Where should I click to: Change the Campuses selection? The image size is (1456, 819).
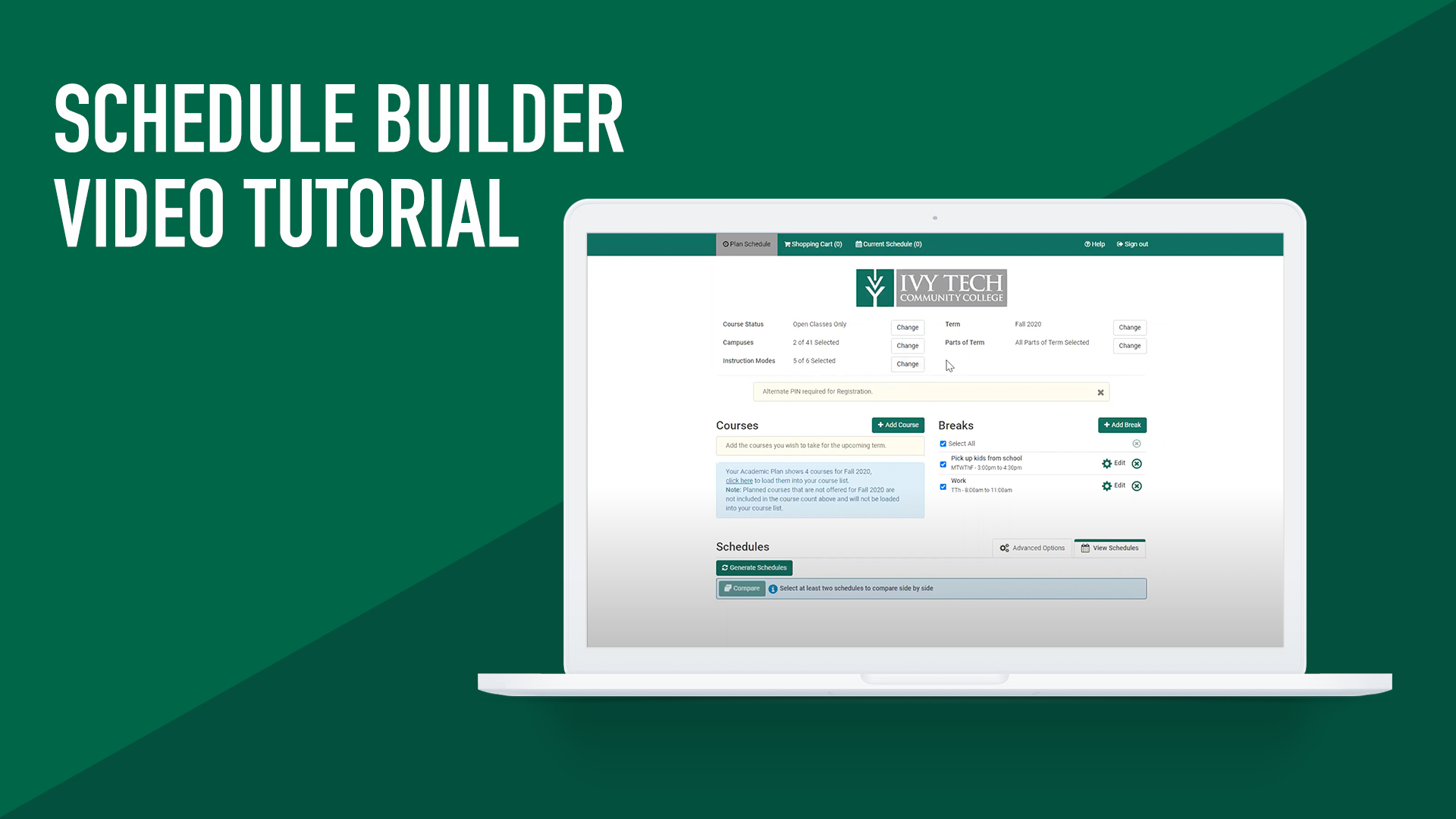906,345
